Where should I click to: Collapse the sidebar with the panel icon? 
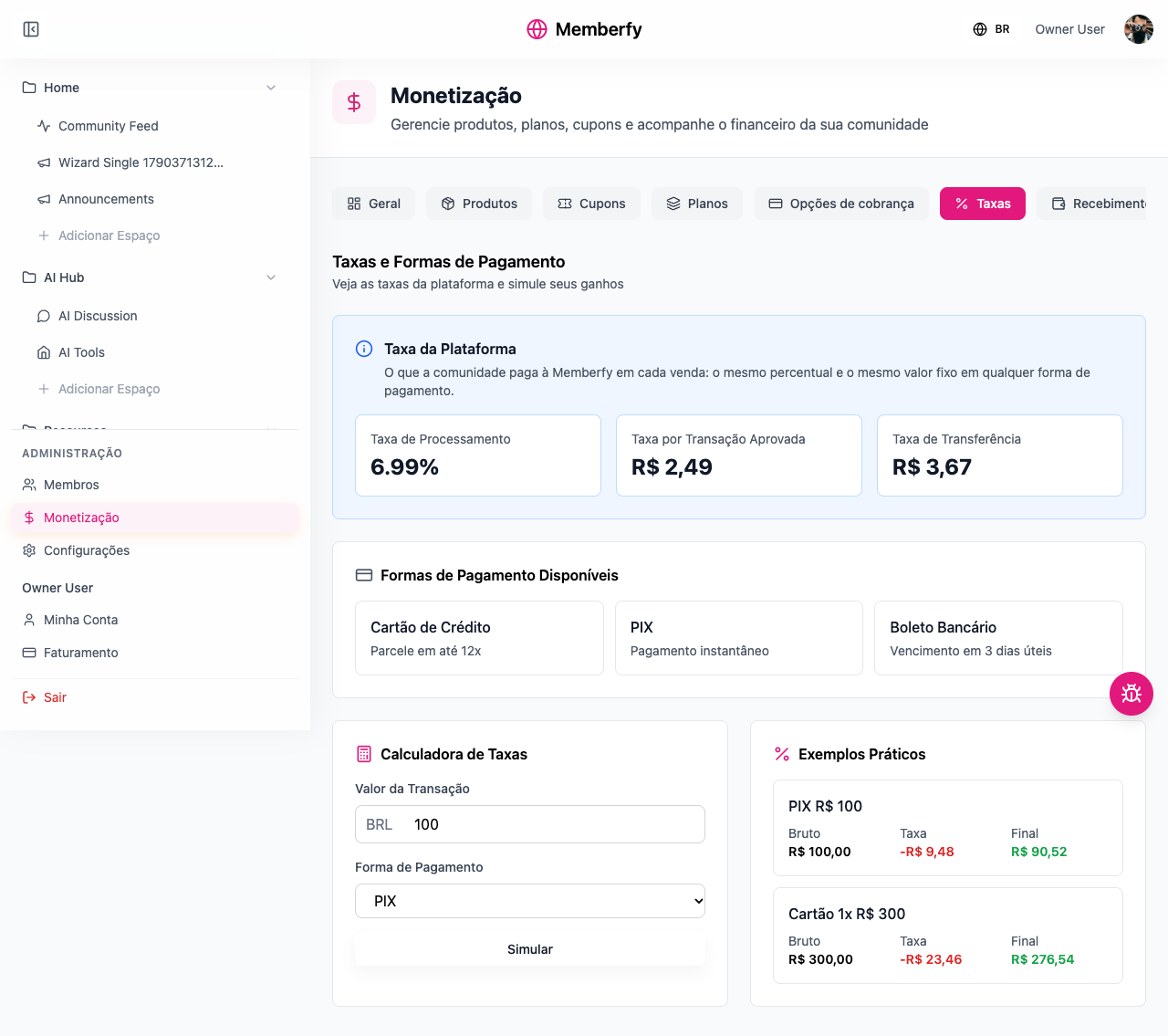click(x=31, y=29)
